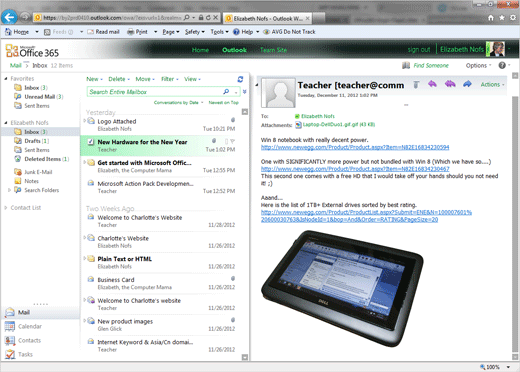Screen dimensions: 520x372
Task: Collapse the Favorites folder group
Action: [x=6, y=79]
